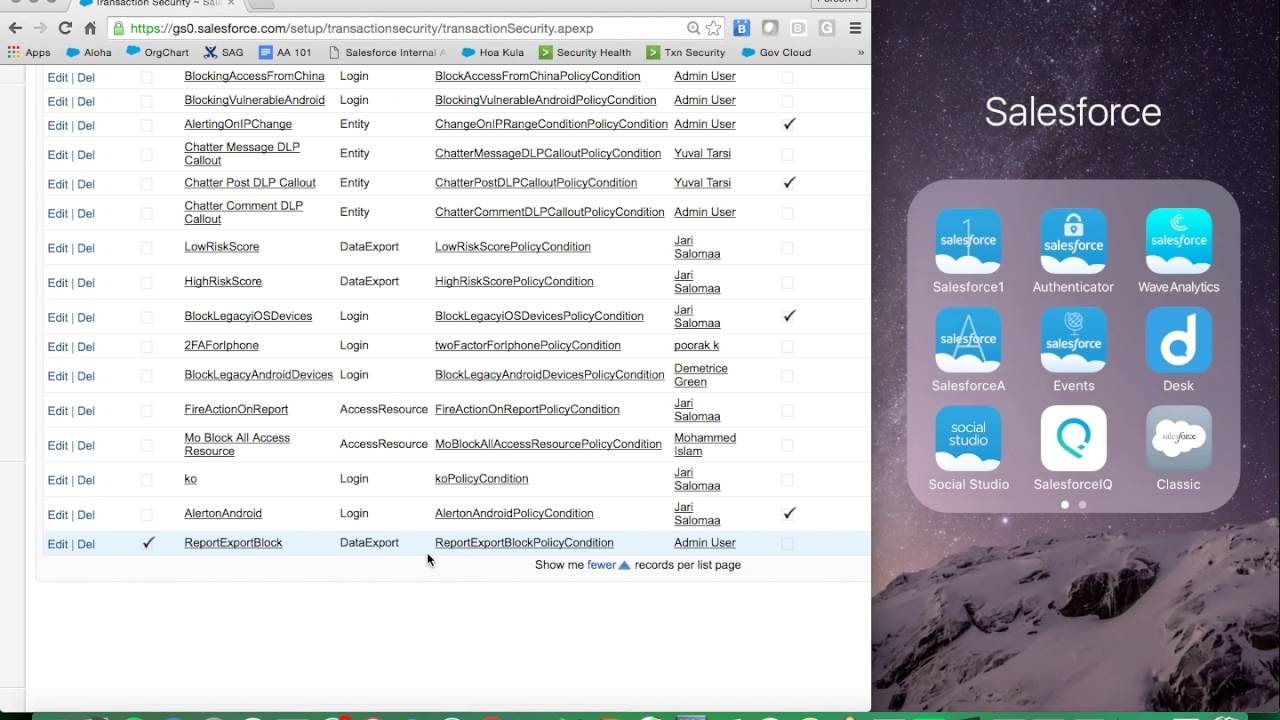
Task: Open the Security Health bookmark
Action: 585,52
